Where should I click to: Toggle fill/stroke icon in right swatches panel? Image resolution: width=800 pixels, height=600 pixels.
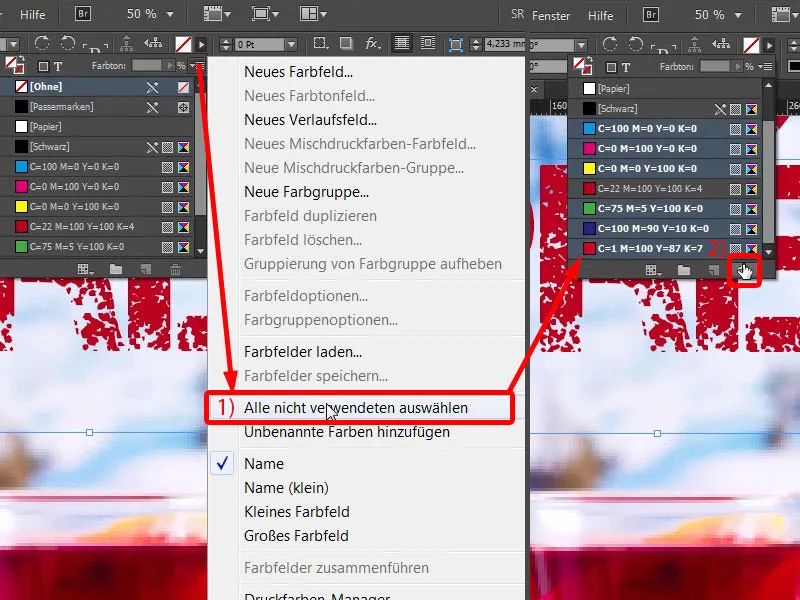583,66
